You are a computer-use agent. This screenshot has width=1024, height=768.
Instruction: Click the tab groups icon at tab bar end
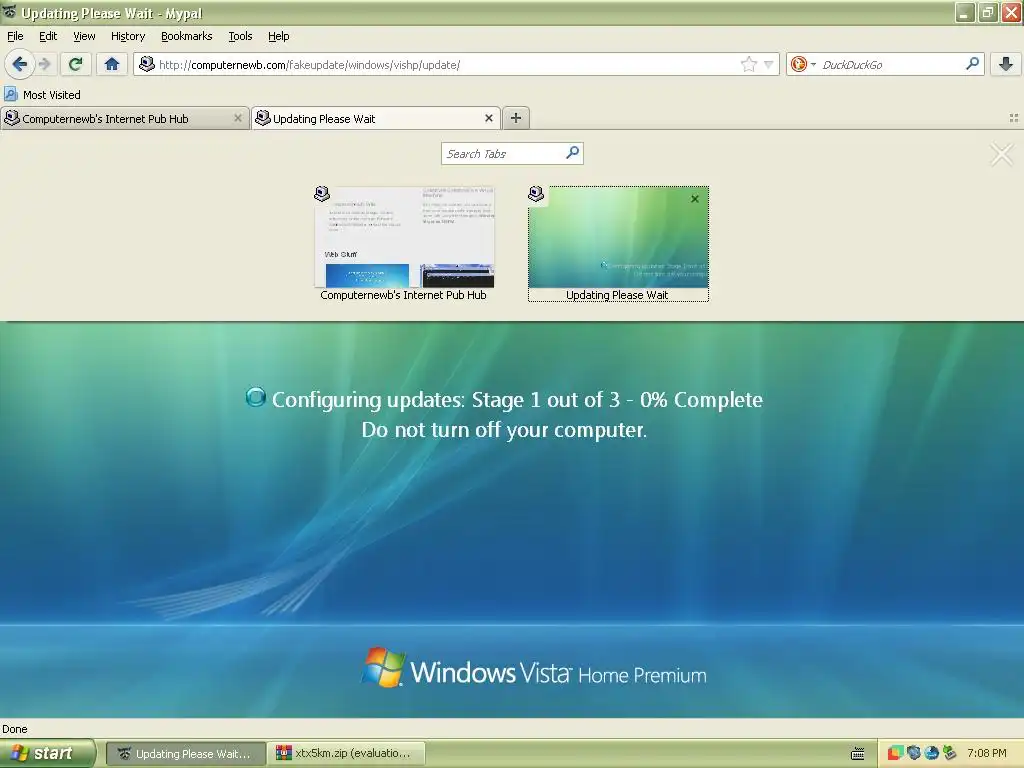1014,118
